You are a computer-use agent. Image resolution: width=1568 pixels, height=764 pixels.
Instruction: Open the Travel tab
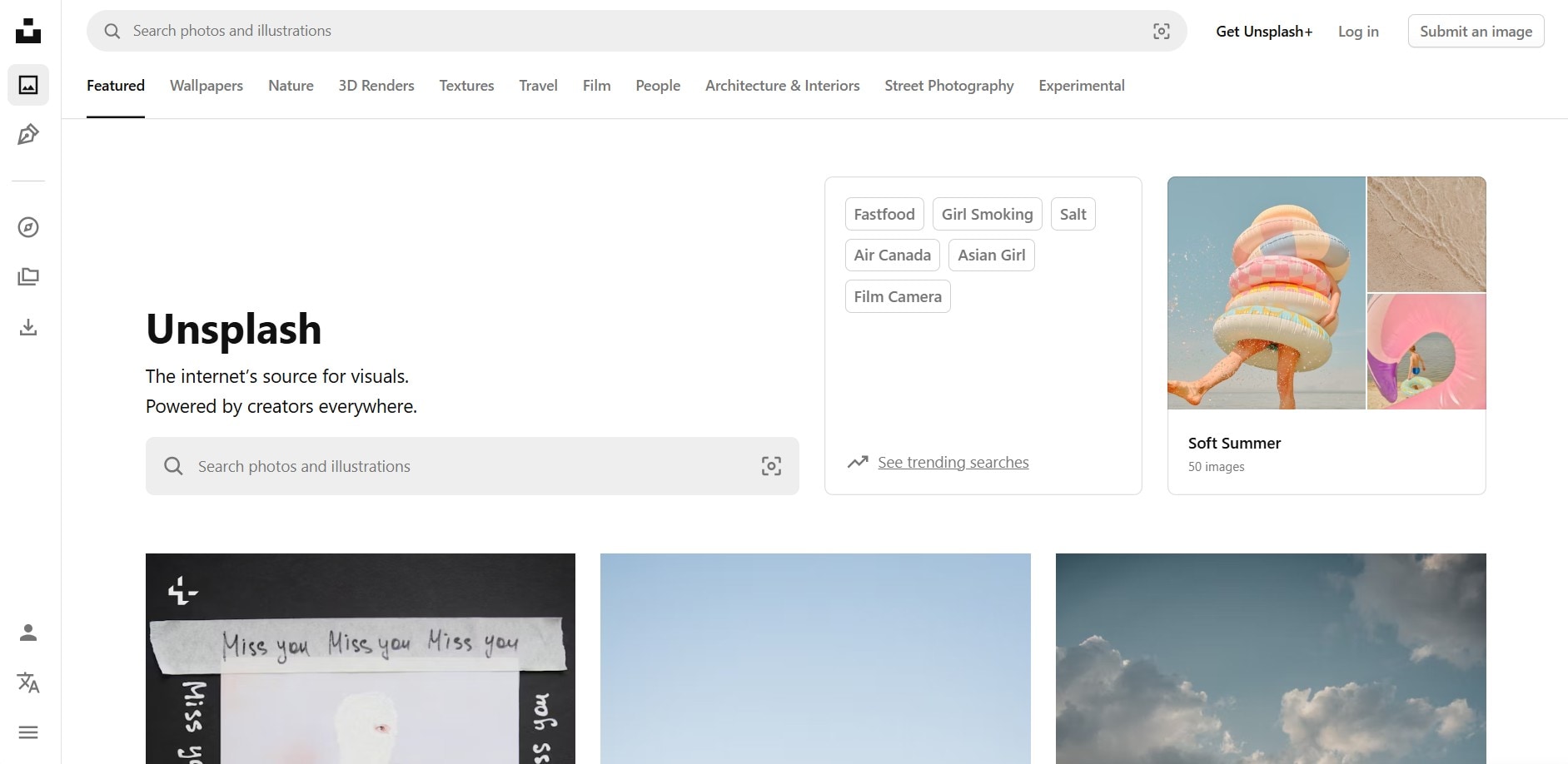pyautogui.click(x=538, y=86)
